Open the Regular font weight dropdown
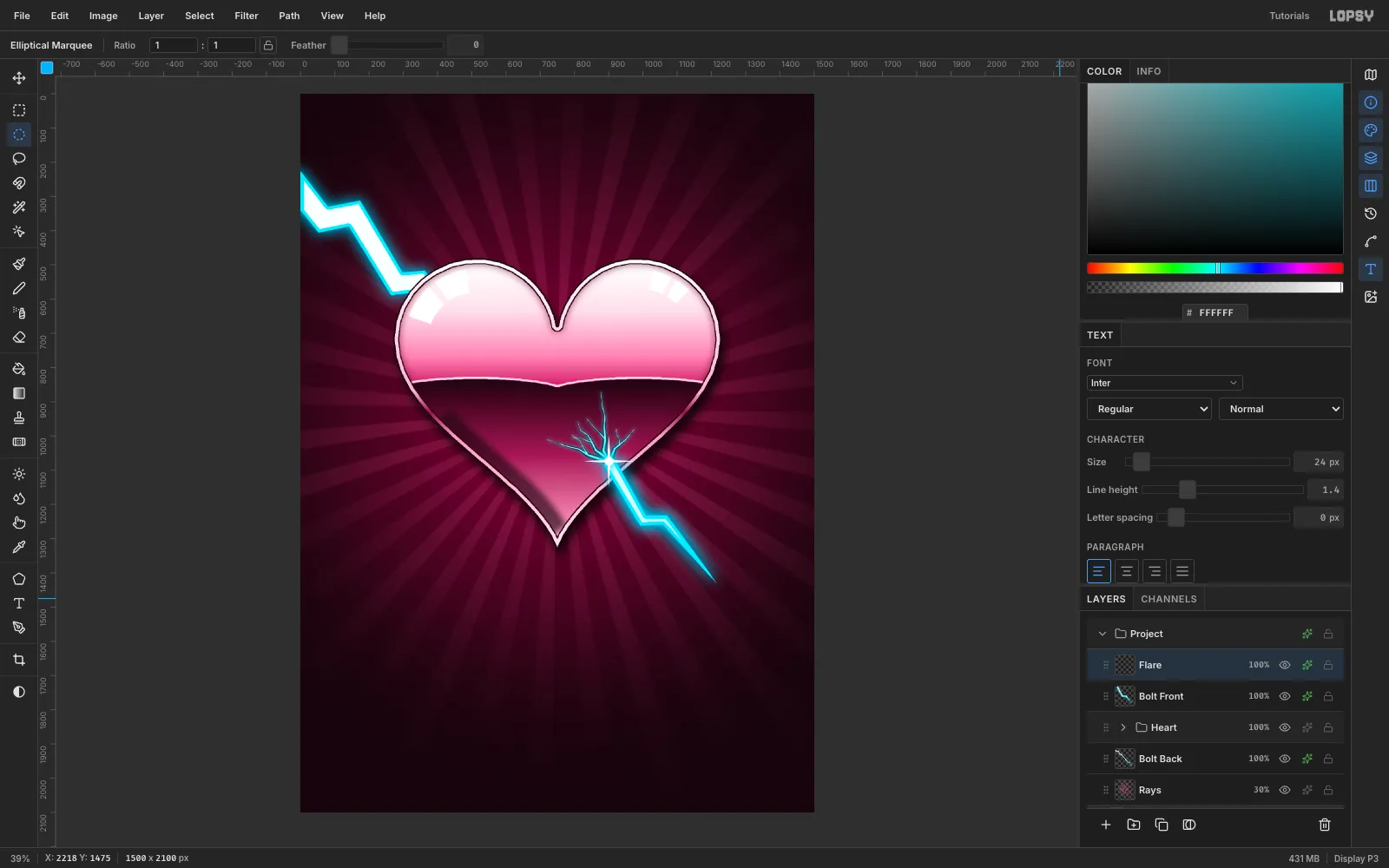 coord(1149,409)
